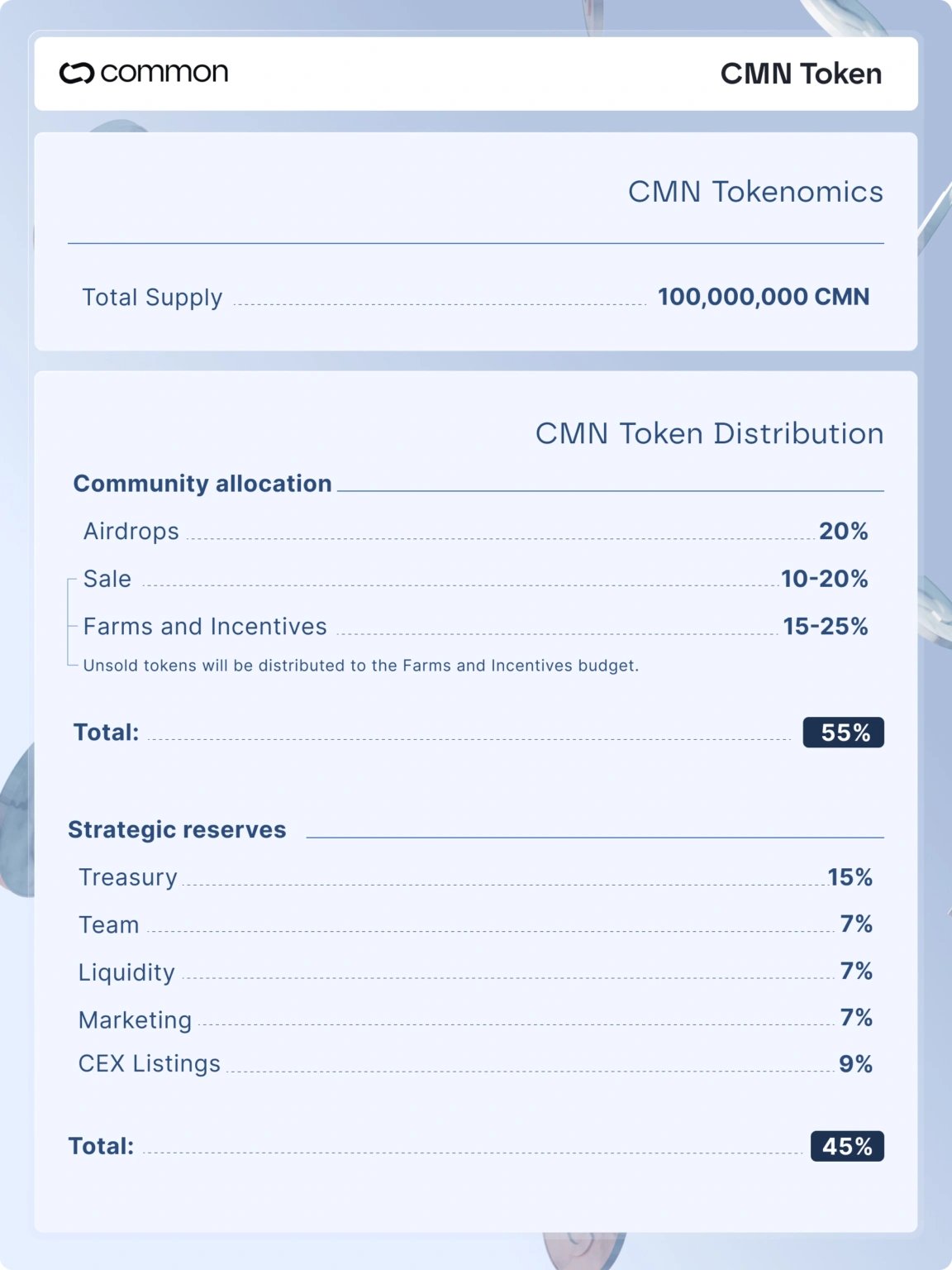Click the 45% strategic total badge
Viewport: 952px width, 1270px height.
tap(847, 1147)
